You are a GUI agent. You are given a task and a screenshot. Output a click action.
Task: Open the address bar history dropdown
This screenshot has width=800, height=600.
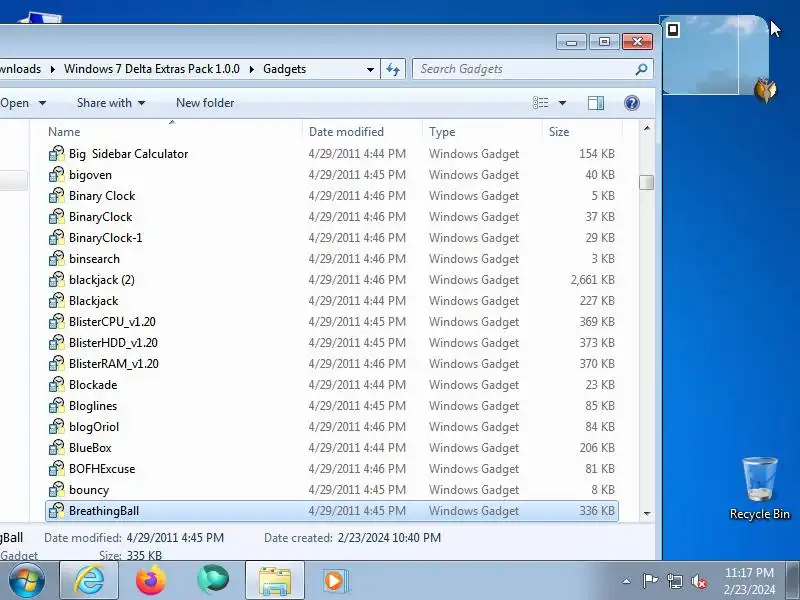point(370,69)
